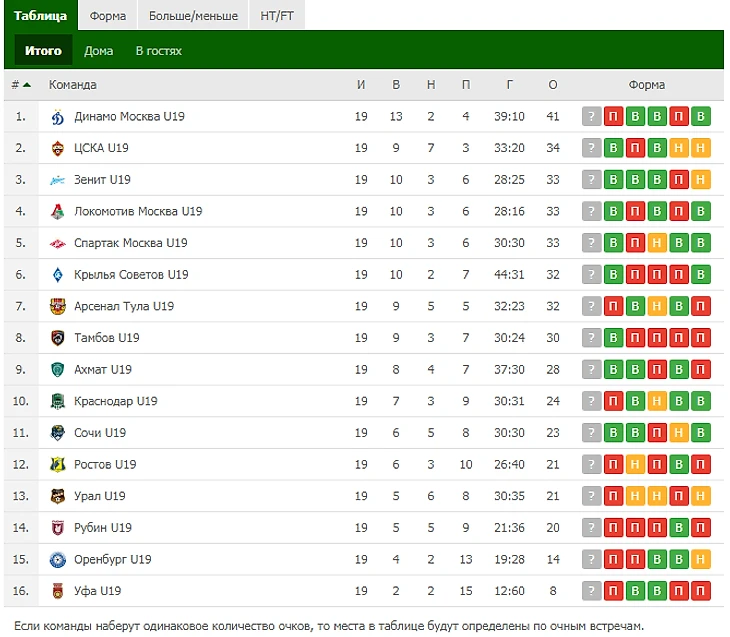Click the Rostov U19 club crest

[58, 465]
